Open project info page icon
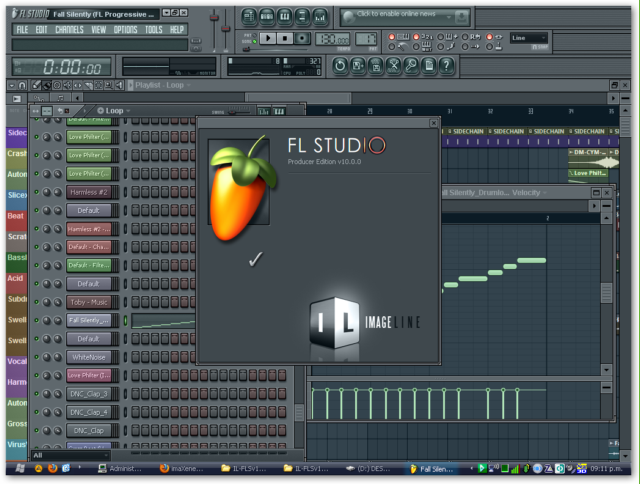The image size is (640, 484). [429, 66]
